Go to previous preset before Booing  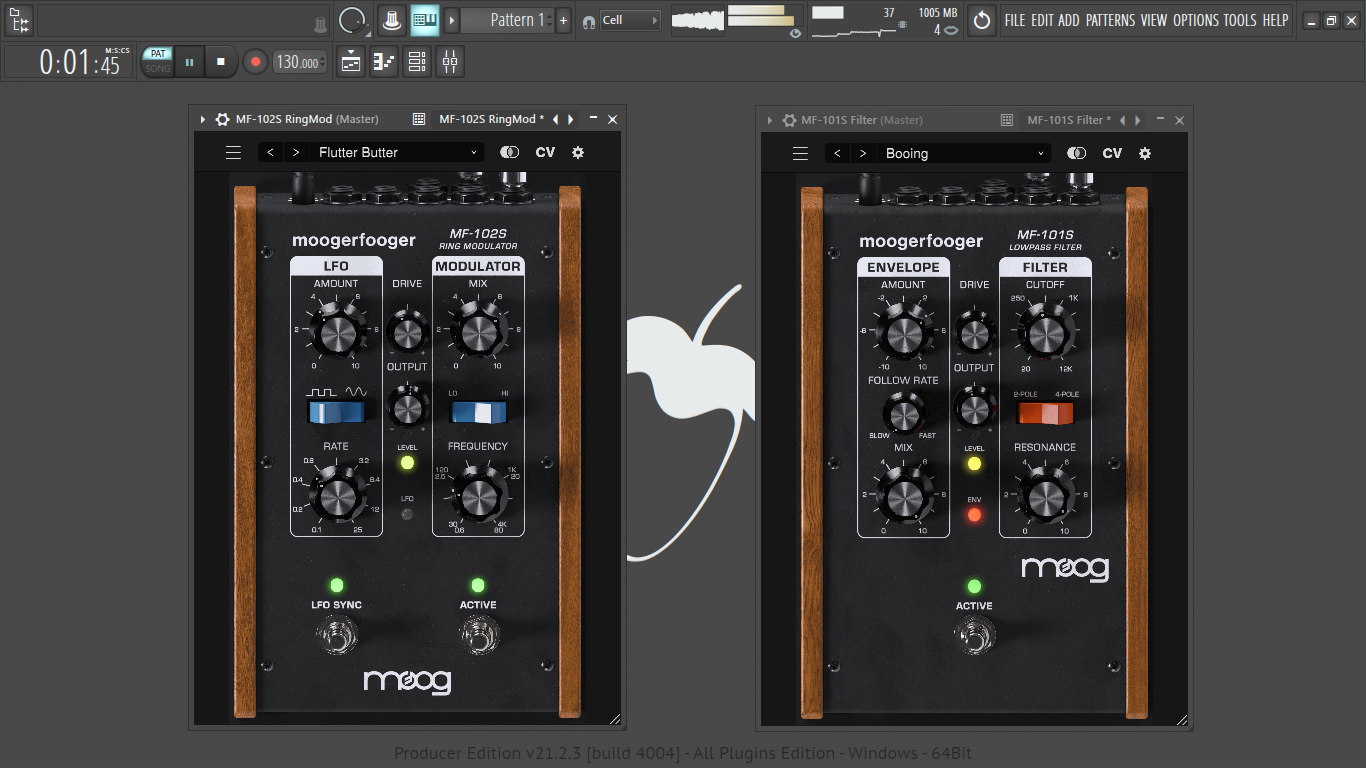pyautogui.click(x=837, y=153)
